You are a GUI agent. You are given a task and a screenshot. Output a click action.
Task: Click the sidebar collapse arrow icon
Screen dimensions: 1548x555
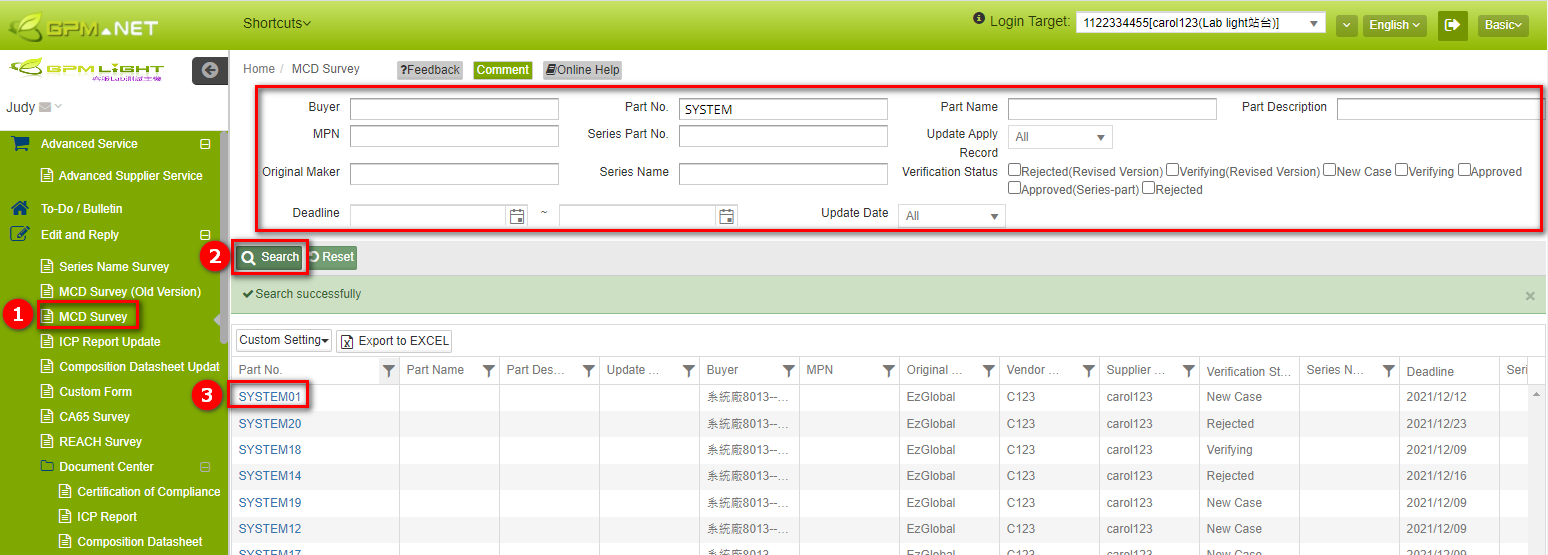coord(209,70)
